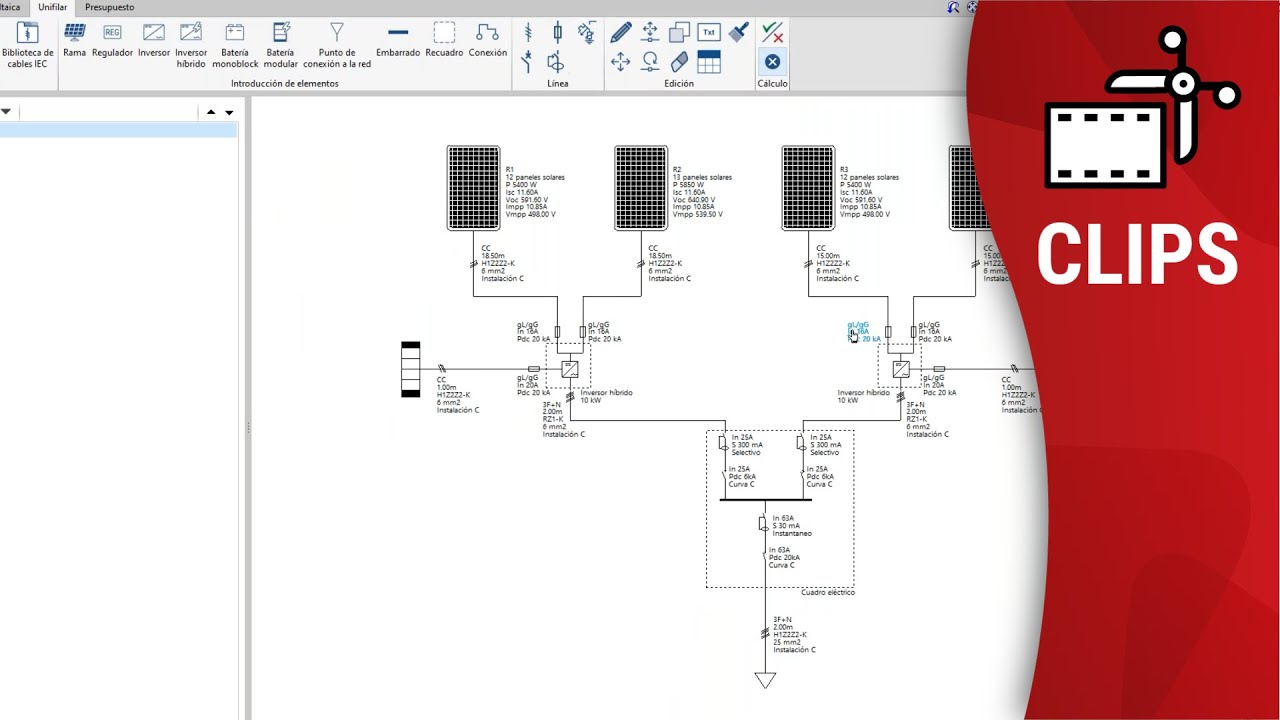Select the surge protector icon in Línea group
This screenshot has width=1280, height=720.
528,32
